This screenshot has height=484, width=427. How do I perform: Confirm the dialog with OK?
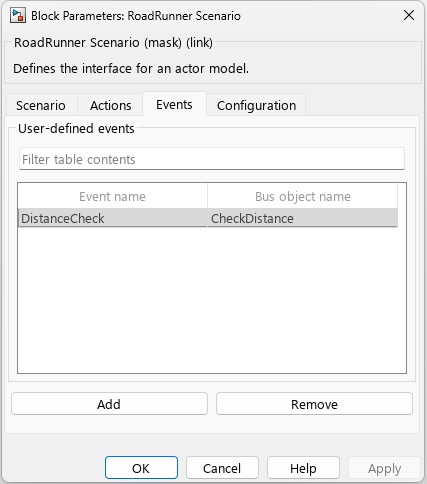tap(141, 468)
